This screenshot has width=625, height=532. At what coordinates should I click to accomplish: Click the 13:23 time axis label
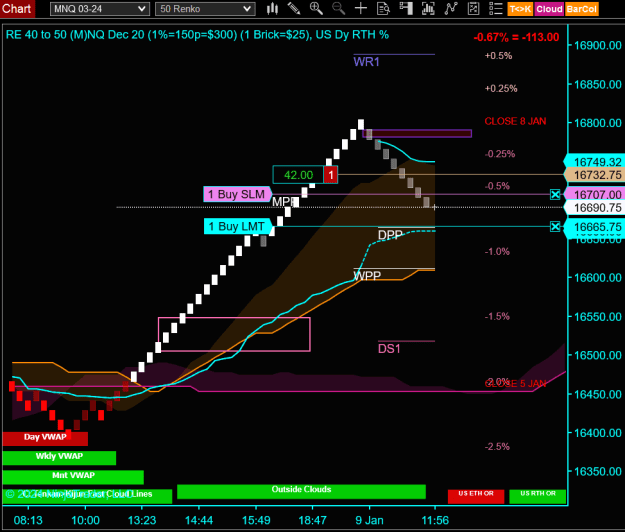[142, 520]
